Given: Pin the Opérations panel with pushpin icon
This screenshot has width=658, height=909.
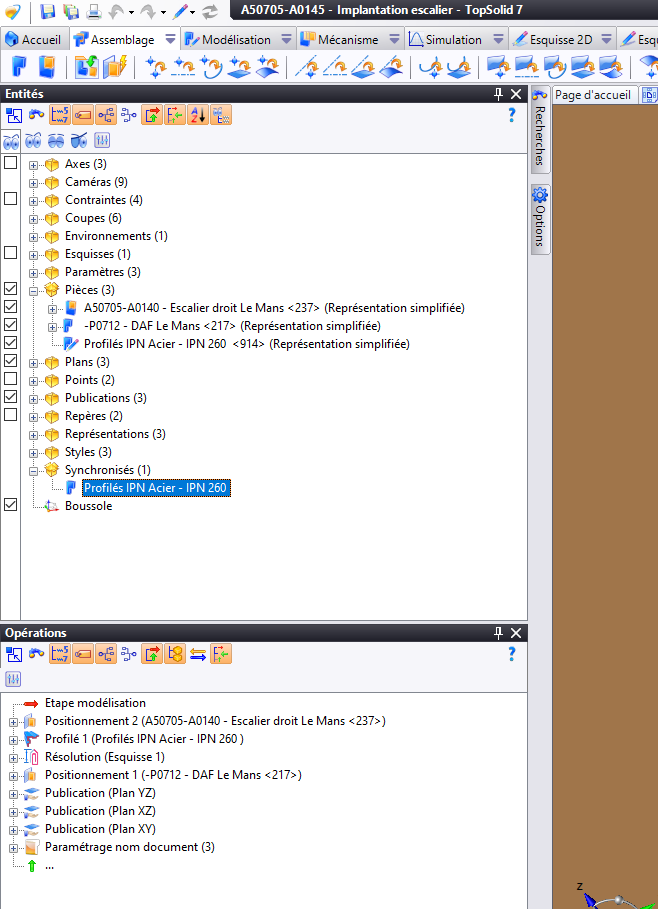Looking at the screenshot, I should pos(498,633).
